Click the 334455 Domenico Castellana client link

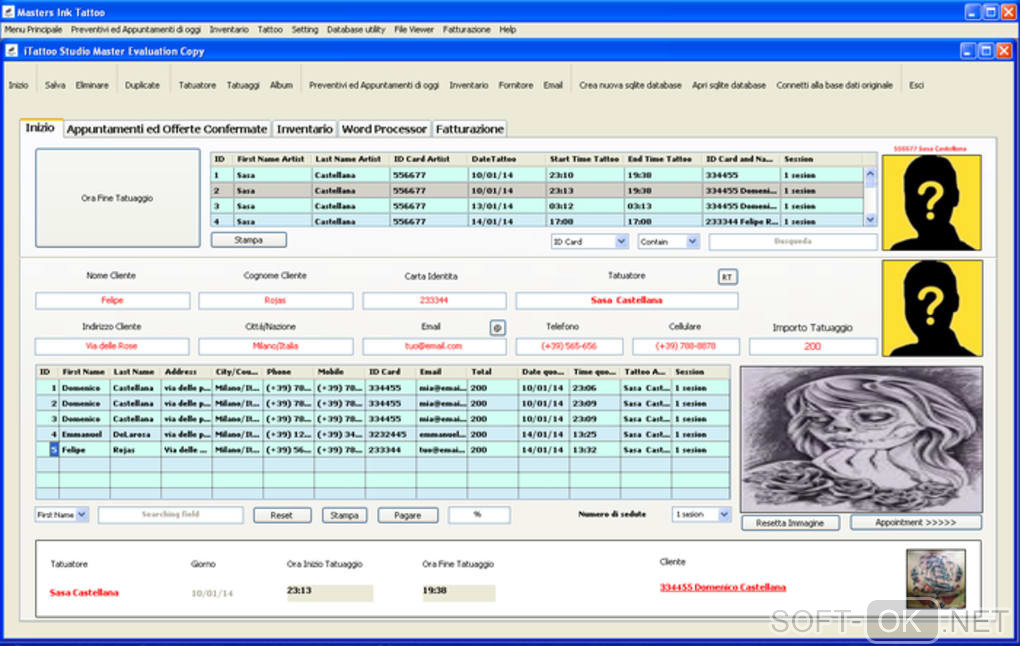click(x=722, y=588)
